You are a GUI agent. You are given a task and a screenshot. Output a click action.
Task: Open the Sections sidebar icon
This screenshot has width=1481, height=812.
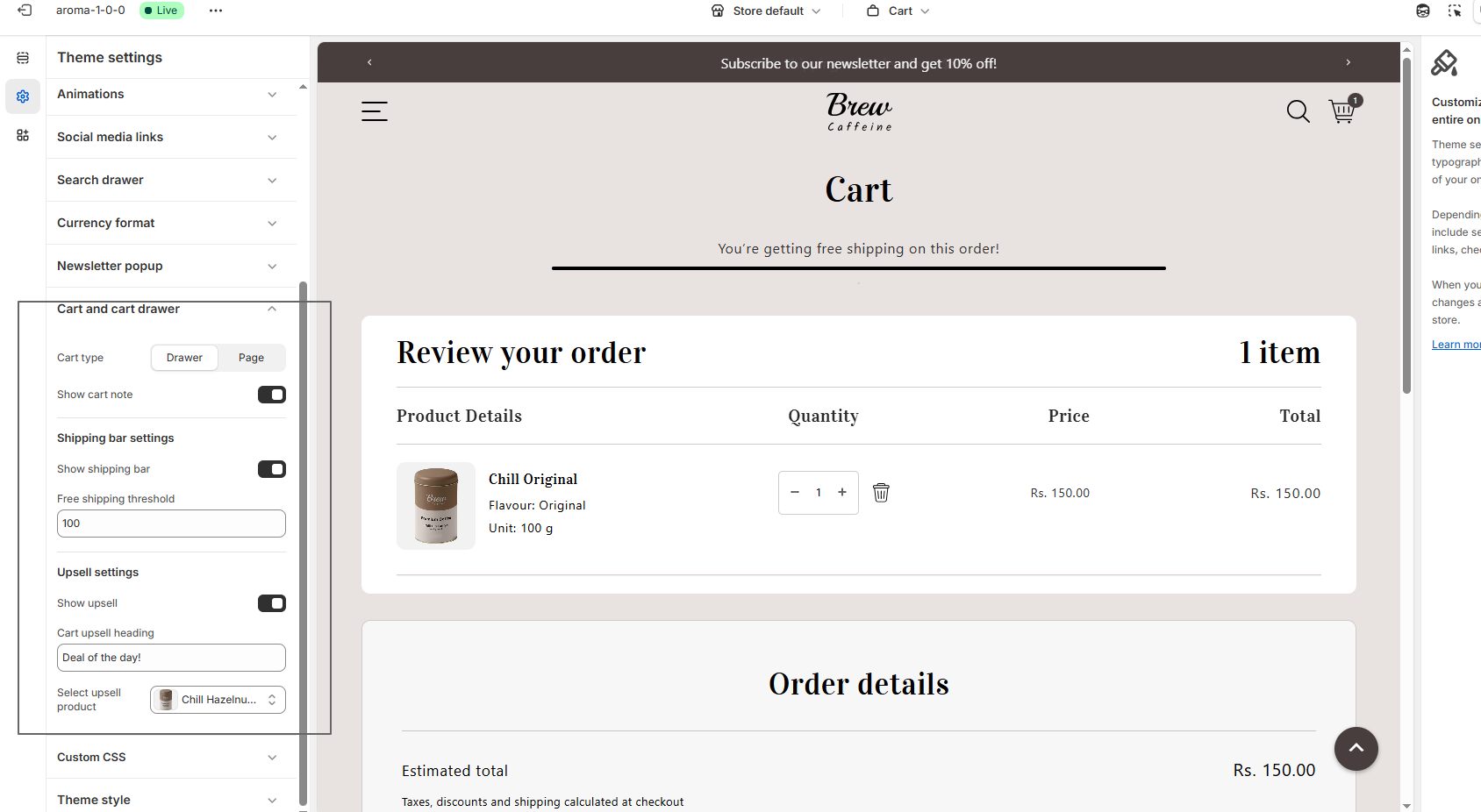[x=23, y=58]
